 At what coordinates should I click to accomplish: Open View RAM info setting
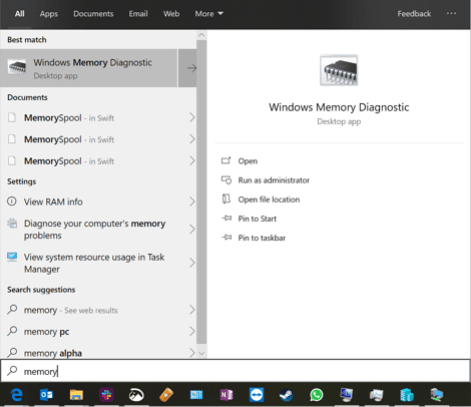coord(98,202)
